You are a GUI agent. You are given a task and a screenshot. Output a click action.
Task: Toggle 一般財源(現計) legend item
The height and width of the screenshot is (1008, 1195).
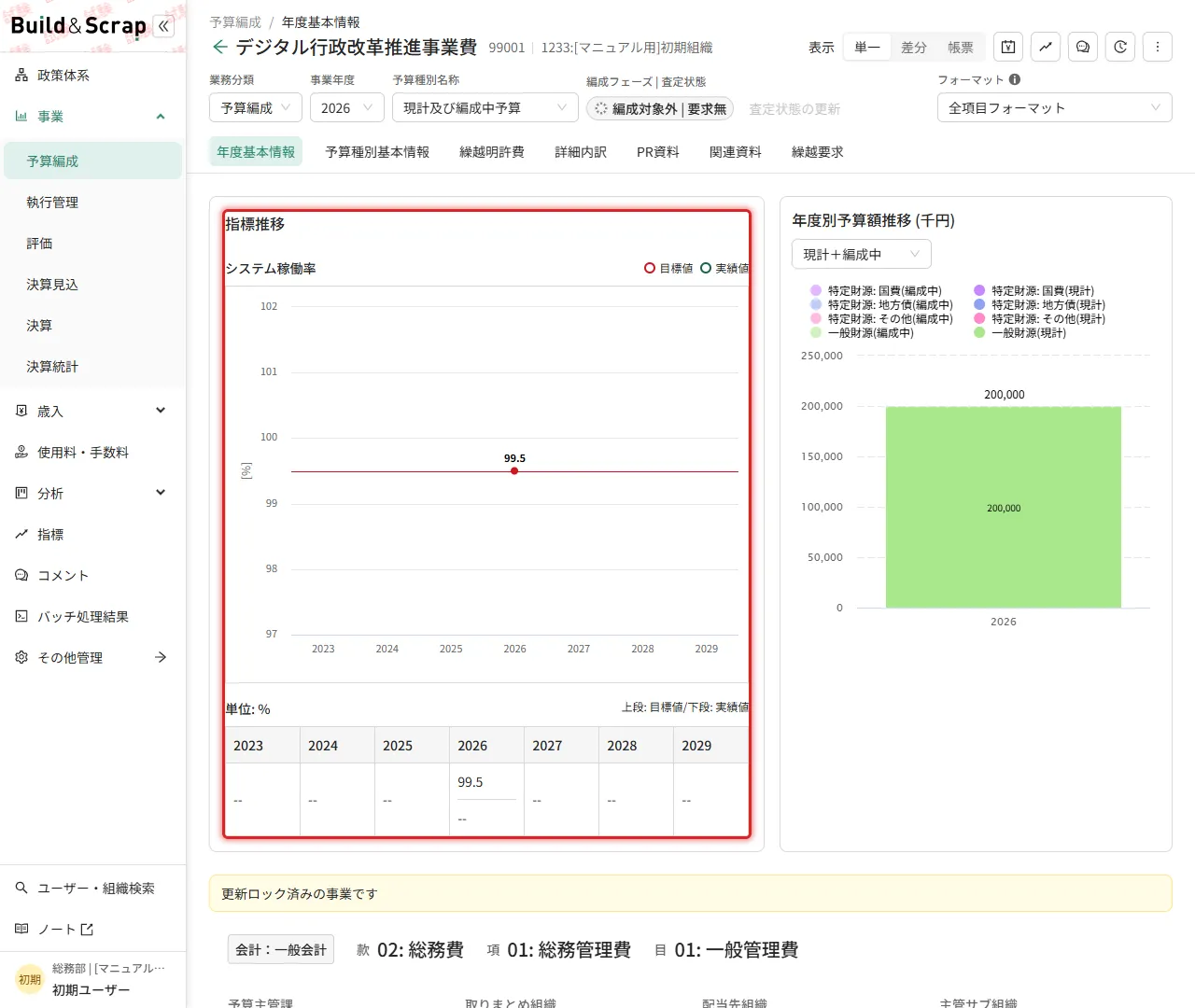click(x=1019, y=333)
